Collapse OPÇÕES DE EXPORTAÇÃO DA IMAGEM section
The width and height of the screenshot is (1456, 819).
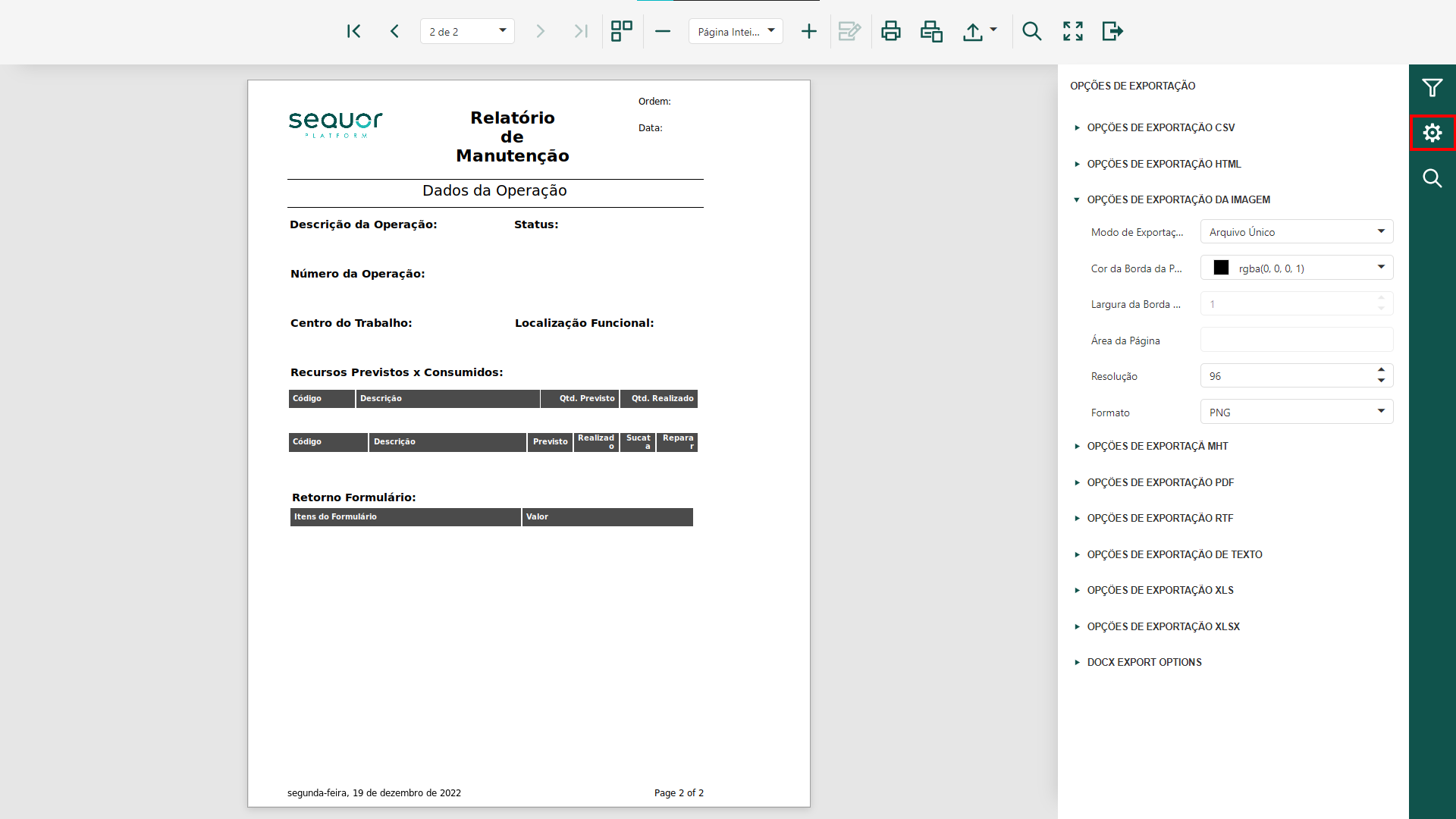click(x=1178, y=199)
